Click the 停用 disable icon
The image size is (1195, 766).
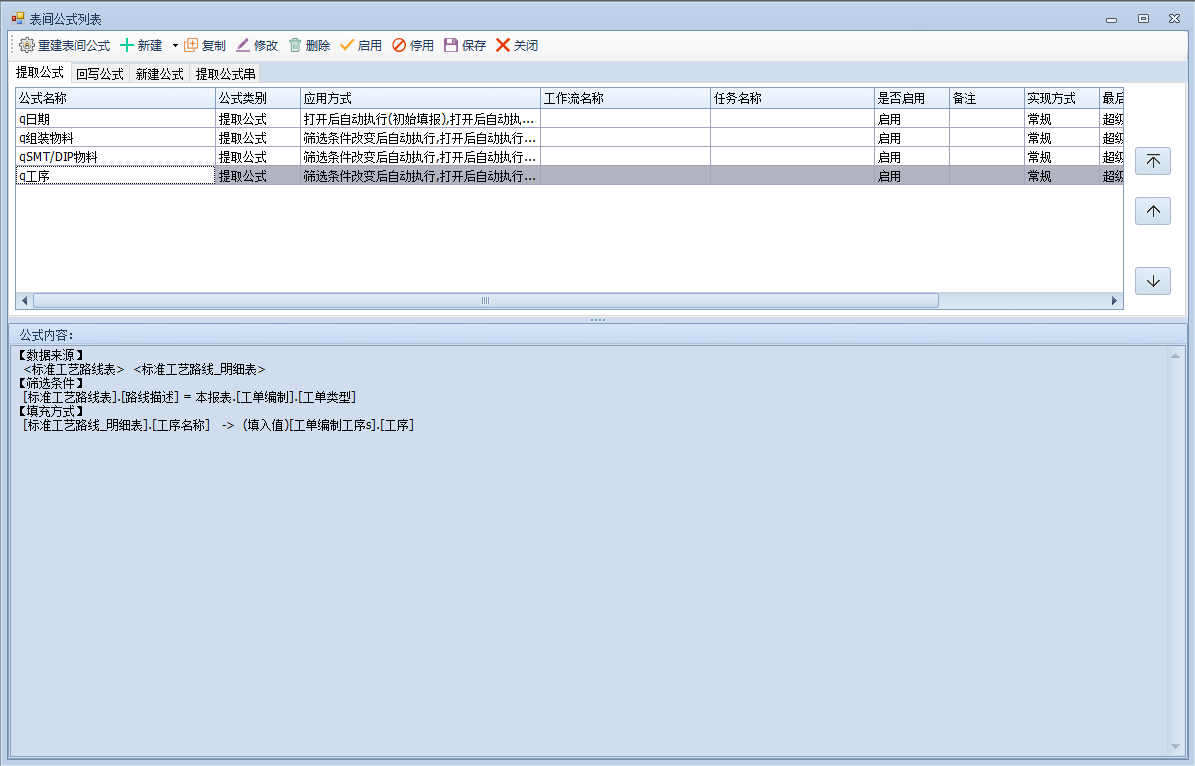(399, 45)
